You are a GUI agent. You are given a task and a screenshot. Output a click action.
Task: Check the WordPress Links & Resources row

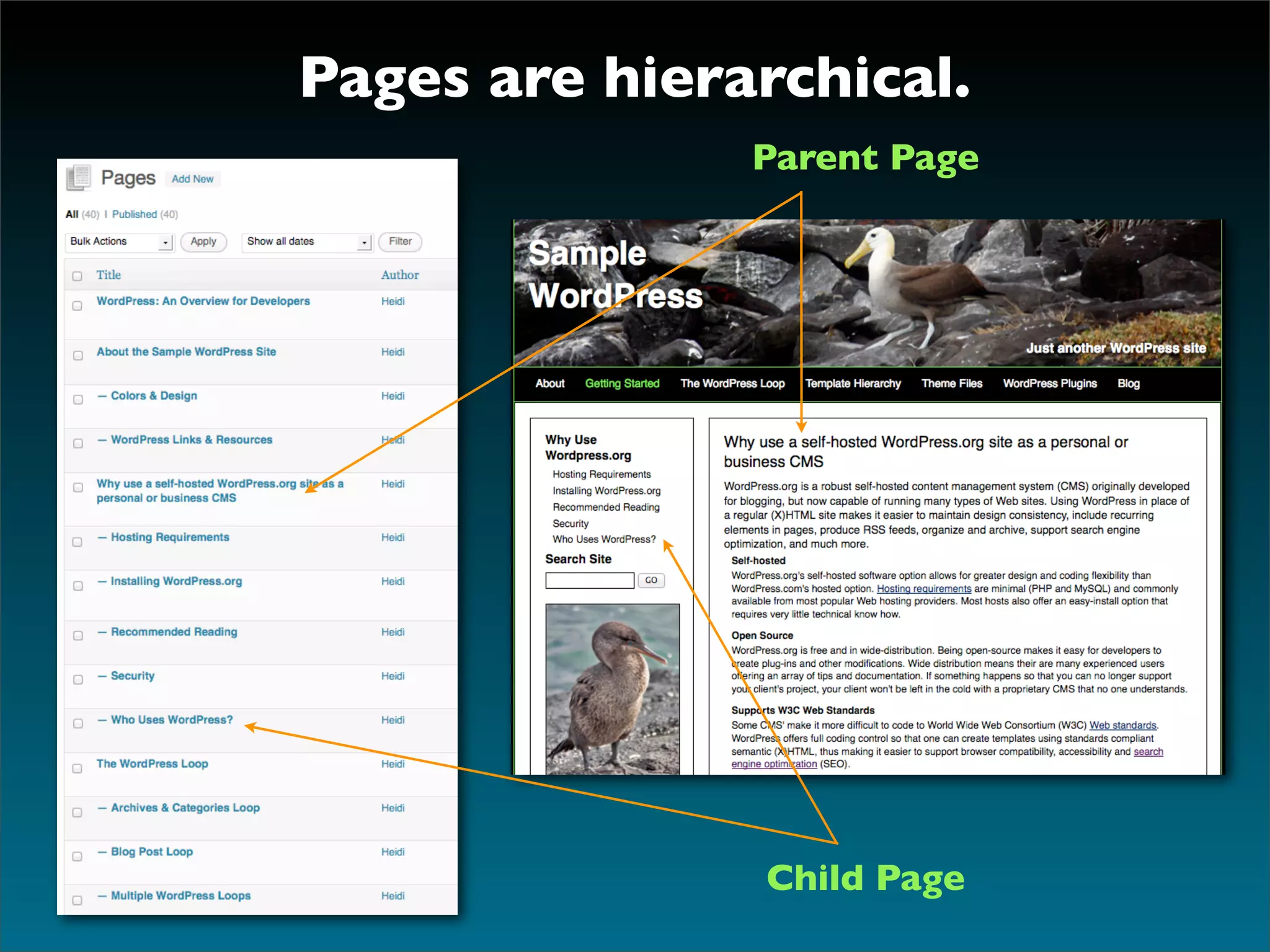click(x=78, y=444)
